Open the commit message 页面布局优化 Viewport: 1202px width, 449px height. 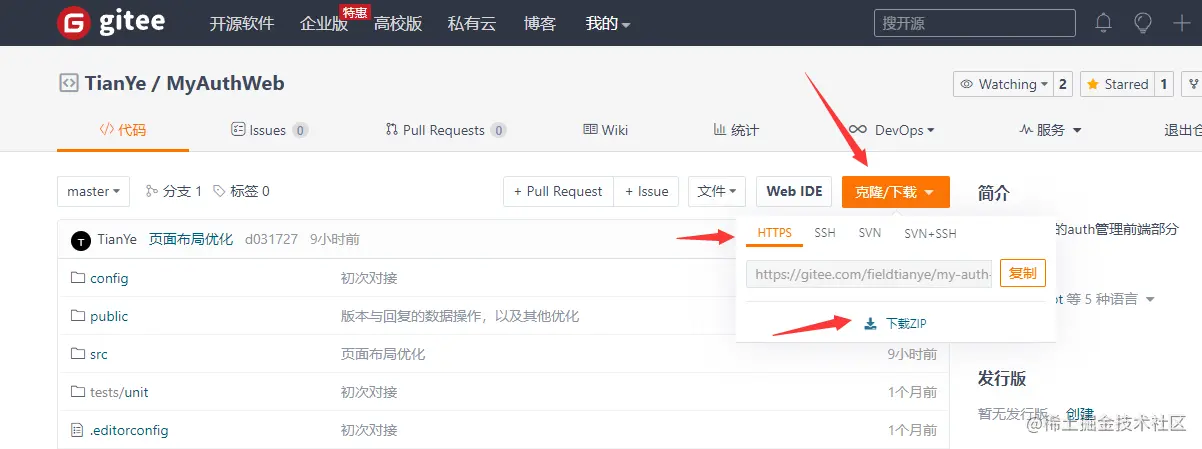191,239
